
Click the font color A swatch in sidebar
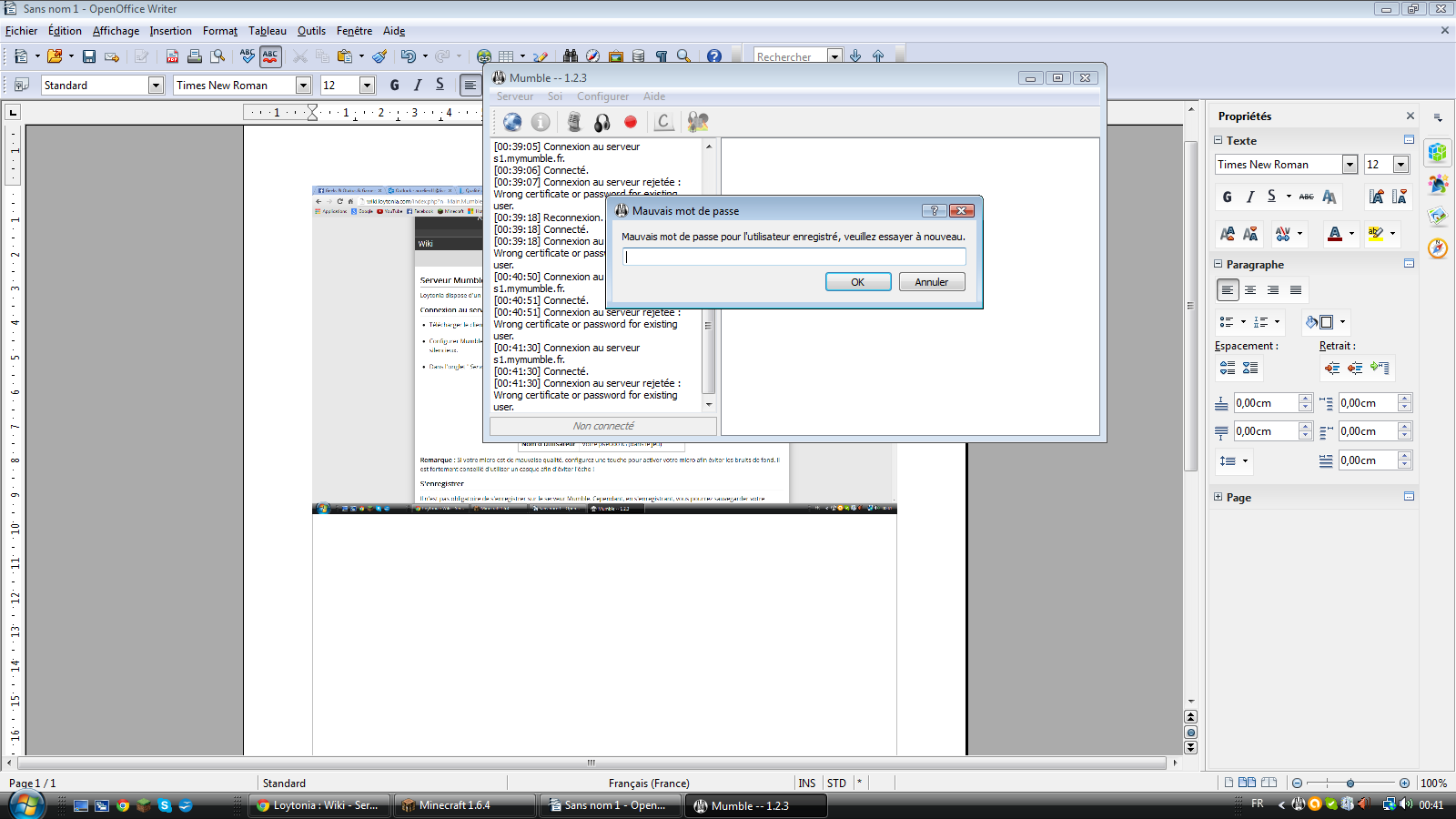pos(1334,234)
